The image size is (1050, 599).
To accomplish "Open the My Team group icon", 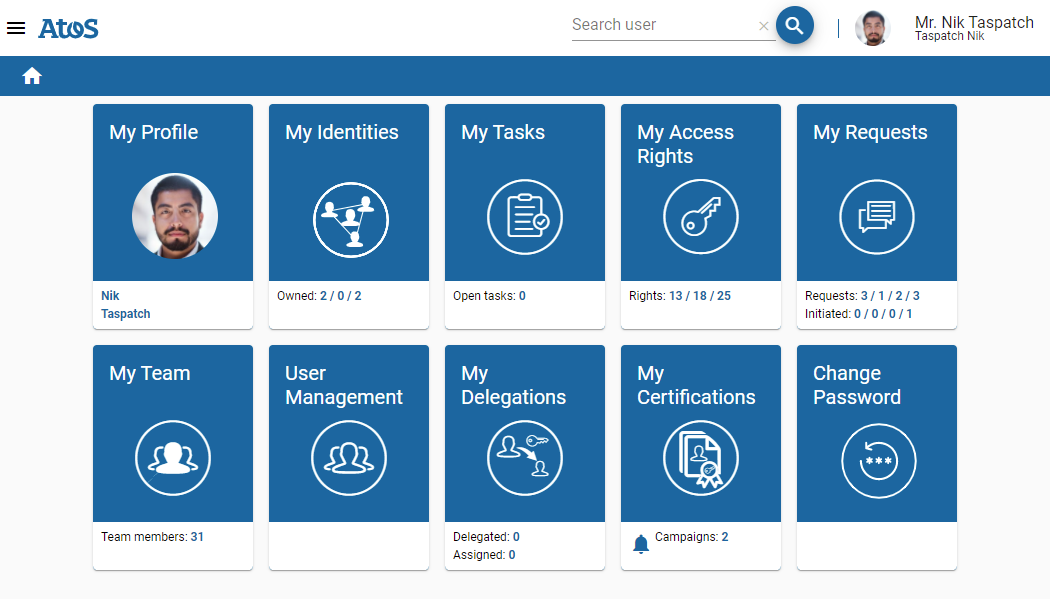I will pyautogui.click(x=172, y=458).
